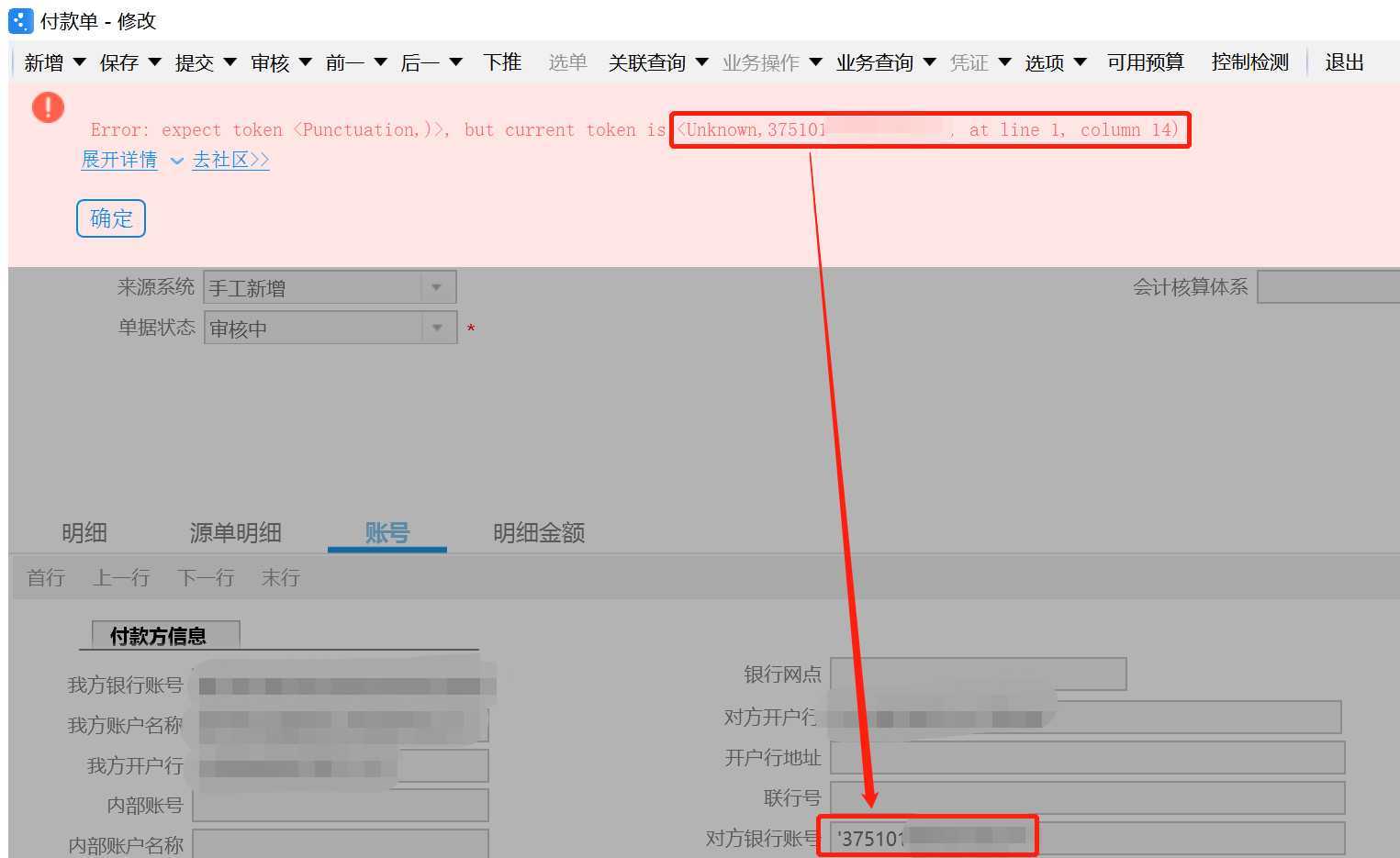
Task: Click 审核 in the toolbar
Action: pos(270,62)
